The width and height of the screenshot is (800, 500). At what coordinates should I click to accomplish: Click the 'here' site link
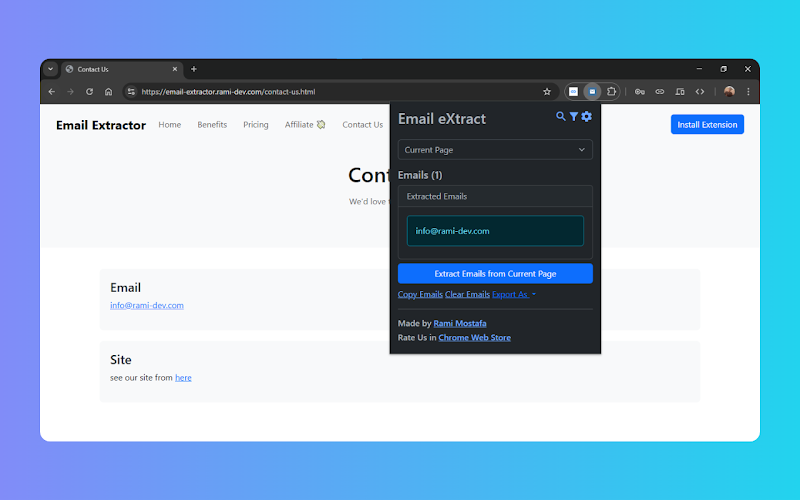[x=183, y=378]
